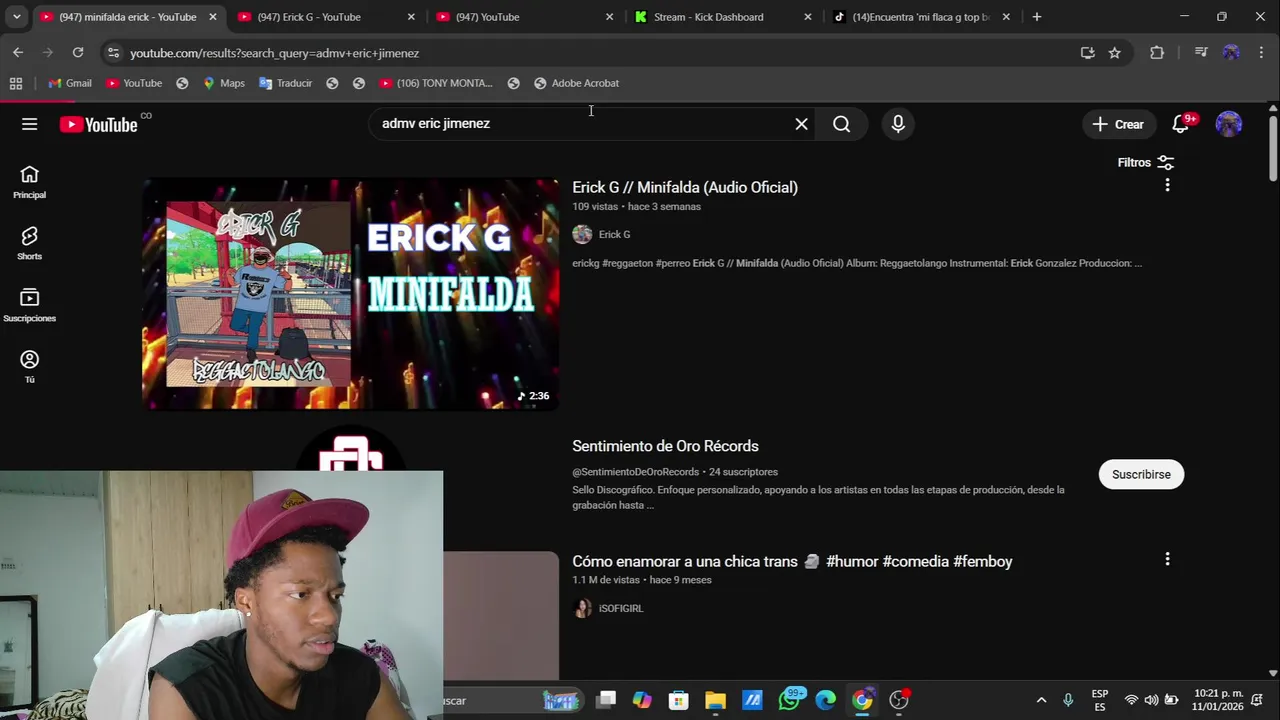
Task: Open Microsoft Edge from the taskbar
Action: pos(825,700)
